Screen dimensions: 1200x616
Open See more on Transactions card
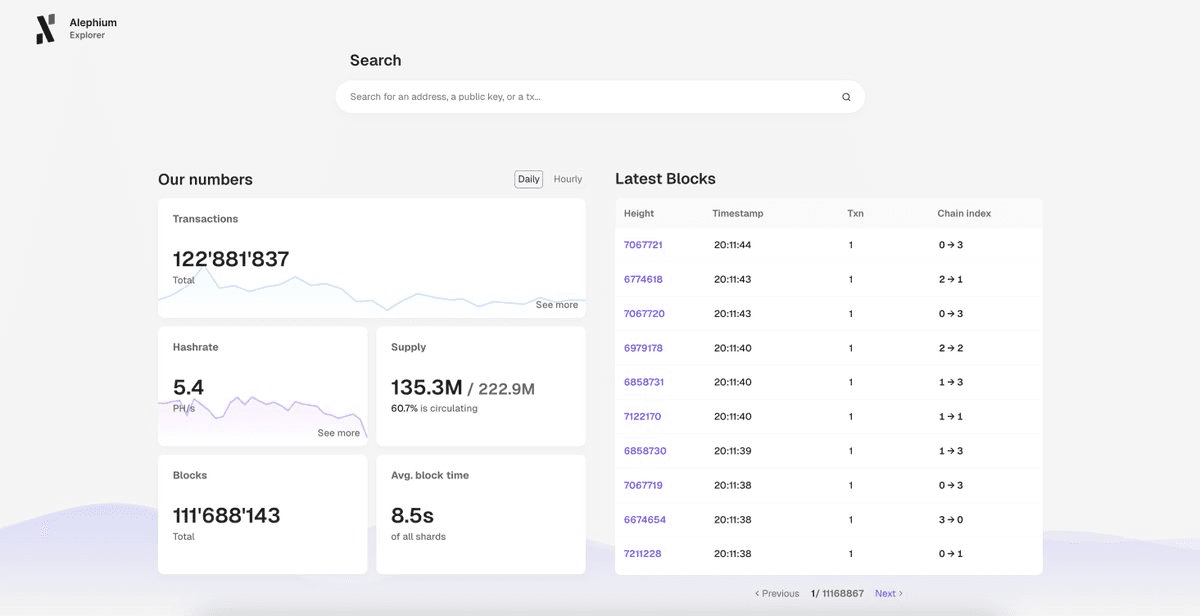557,305
